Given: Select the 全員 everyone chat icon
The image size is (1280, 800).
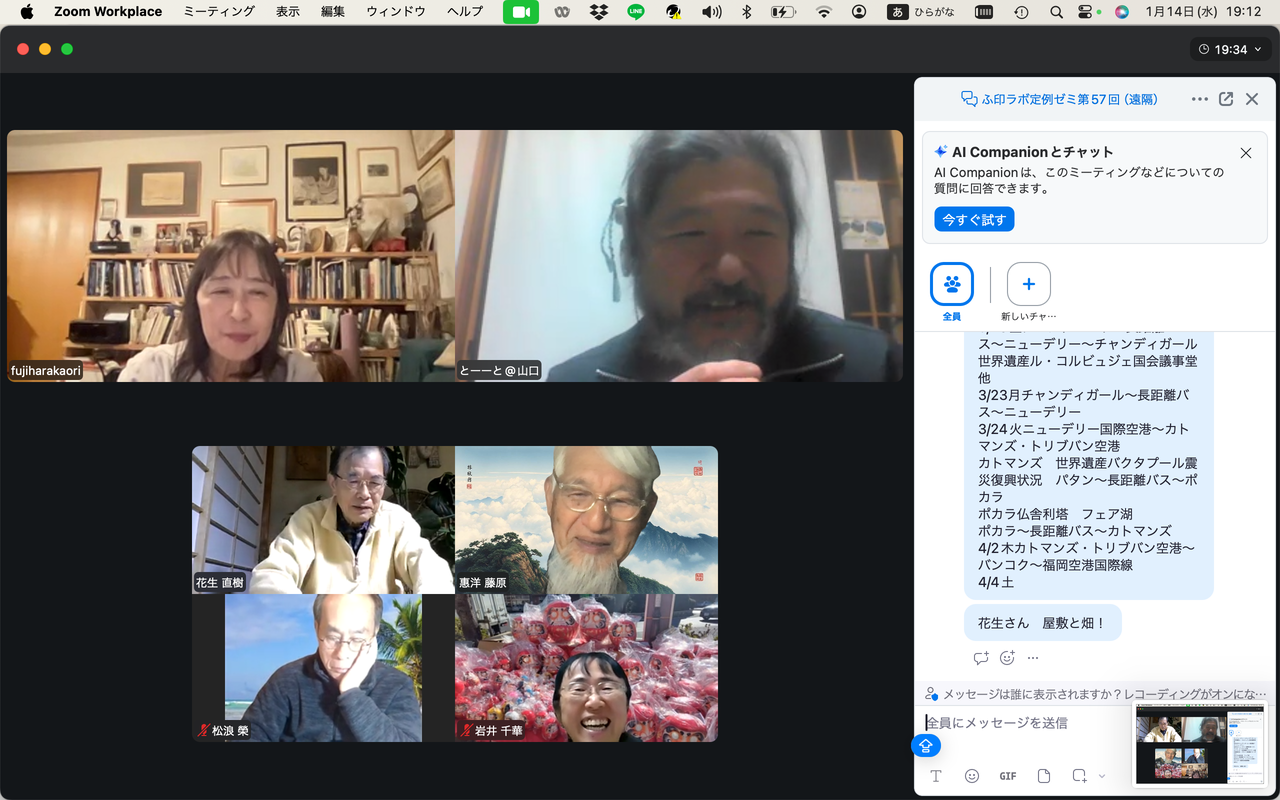Looking at the screenshot, I should (952, 284).
